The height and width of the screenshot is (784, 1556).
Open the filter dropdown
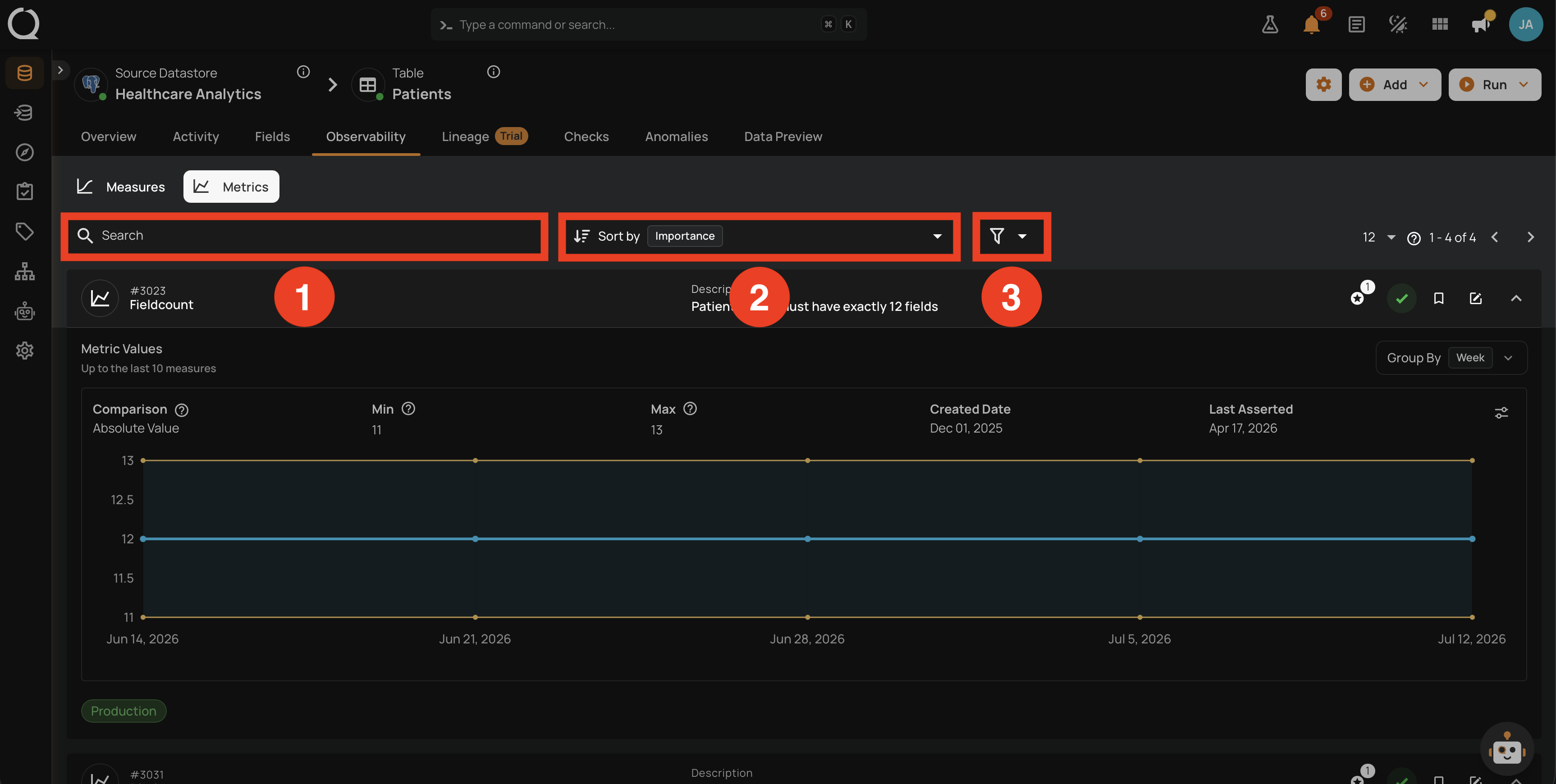click(1011, 236)
